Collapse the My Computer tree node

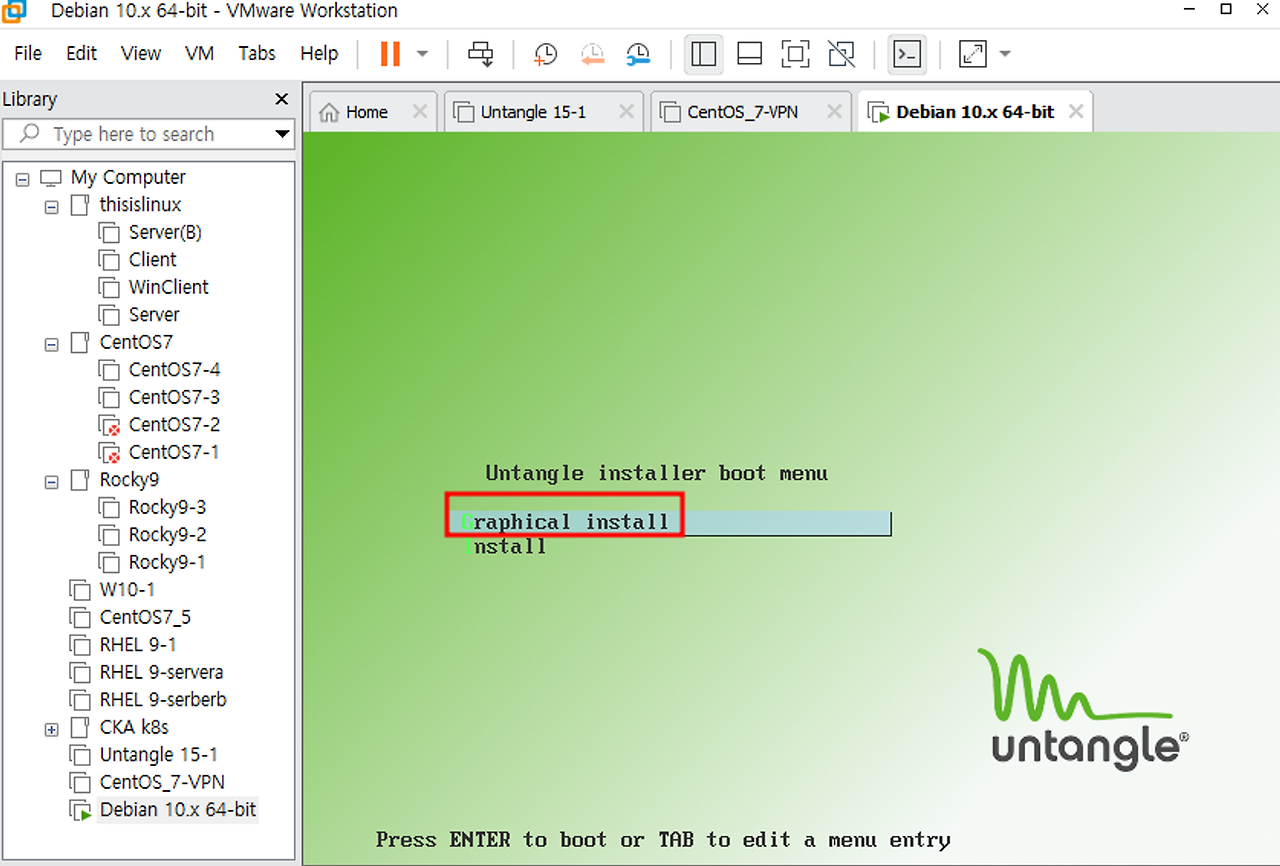coord(23,178)
